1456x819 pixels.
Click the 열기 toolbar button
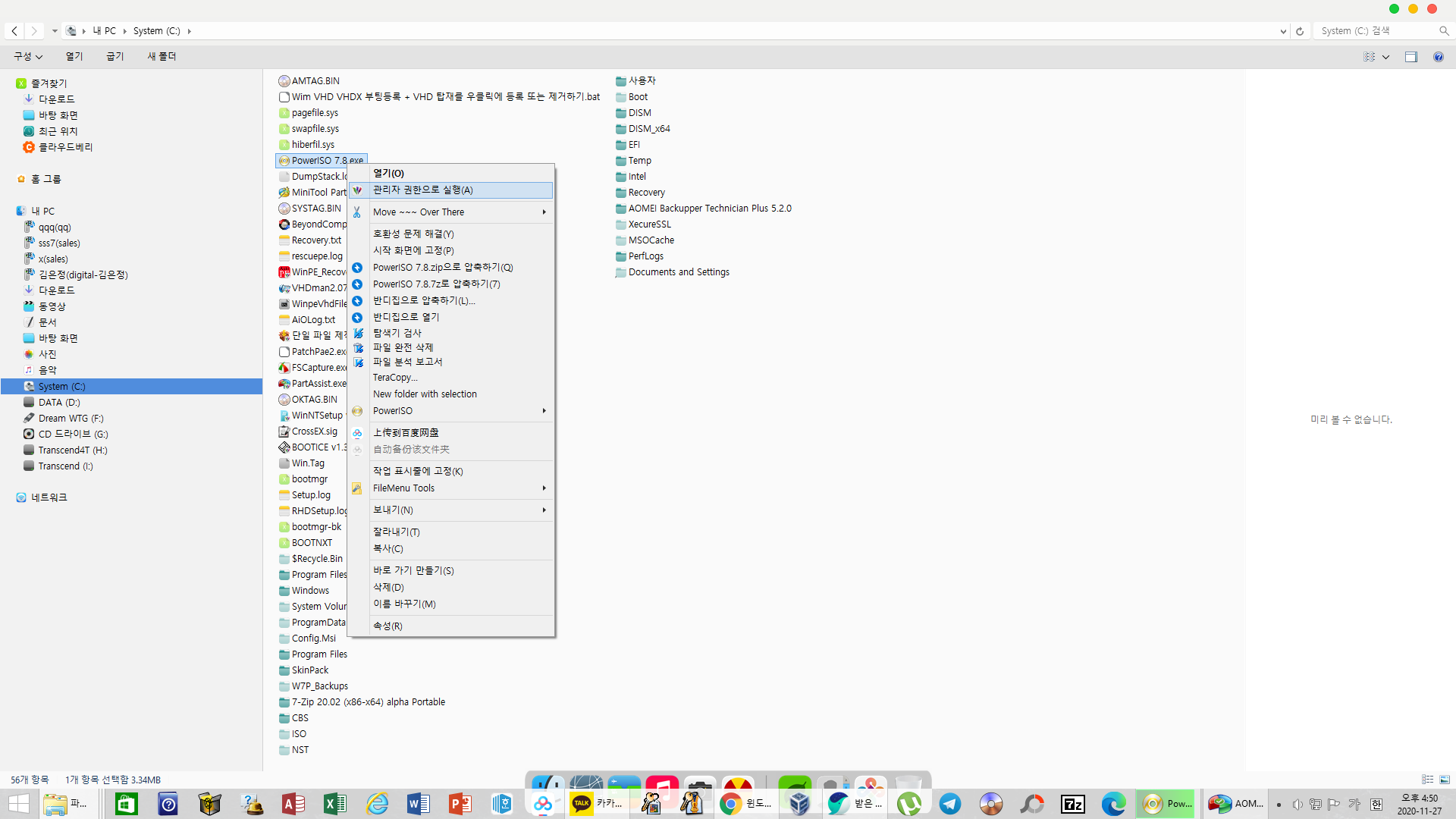pyautogui.click(x=74, y=57)
